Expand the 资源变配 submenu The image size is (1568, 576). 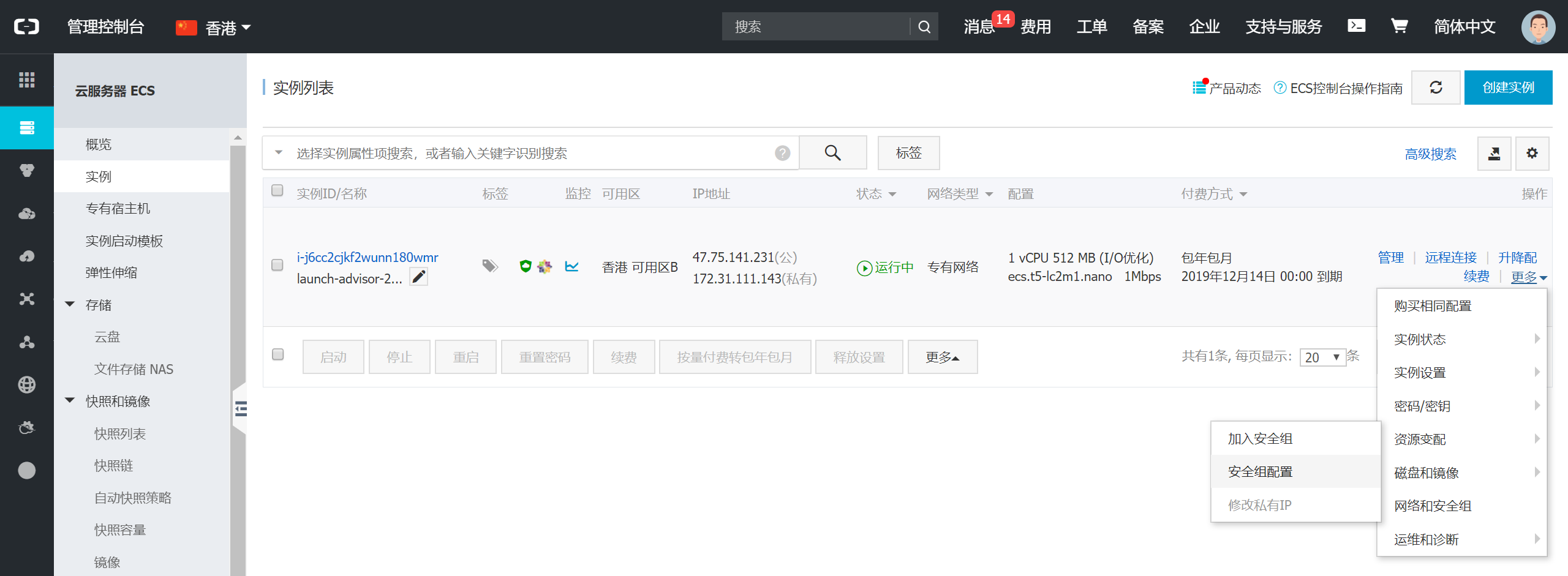1461,439
